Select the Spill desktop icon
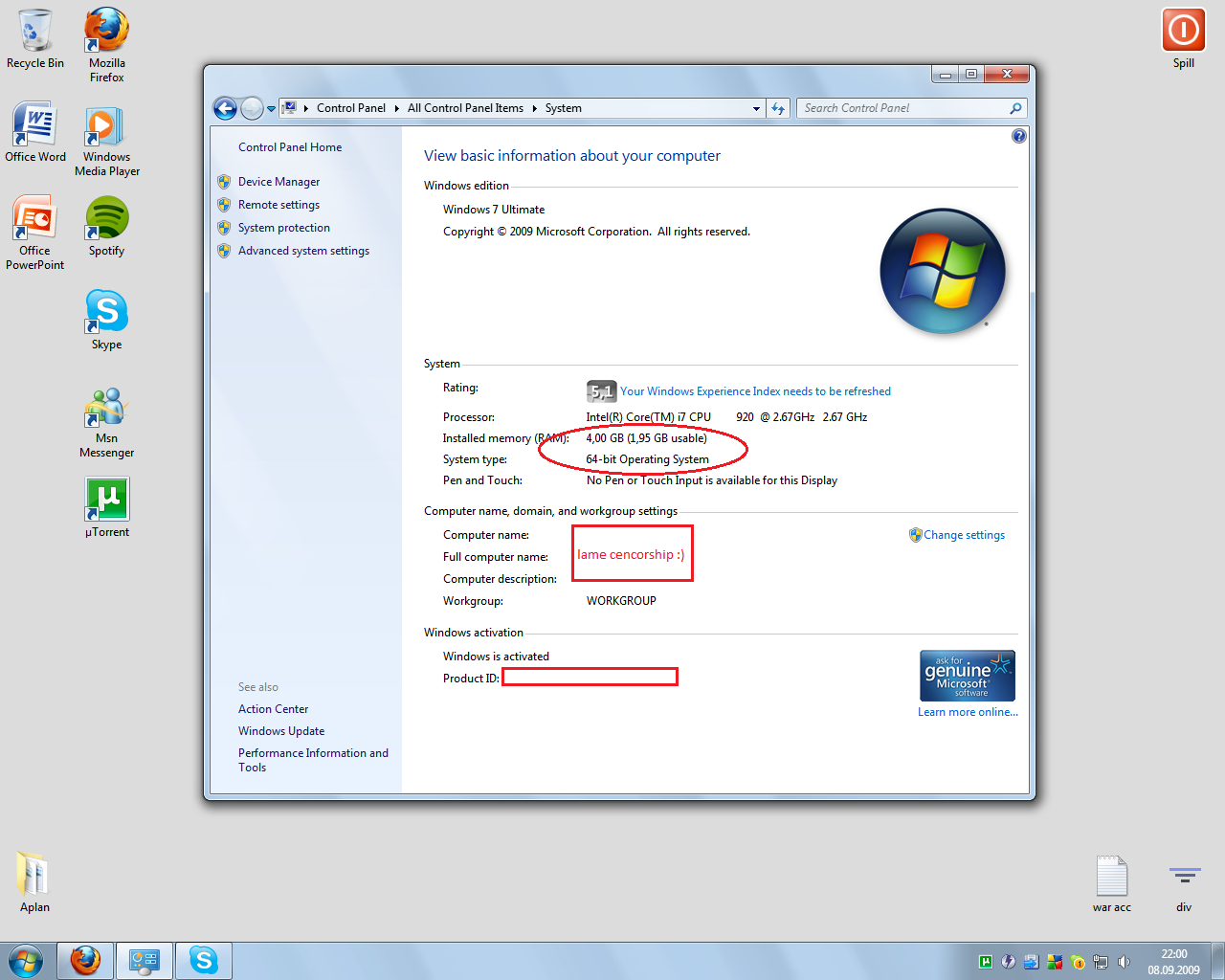The width and height of the screenshot is (1225, 980). [1184, 38]
